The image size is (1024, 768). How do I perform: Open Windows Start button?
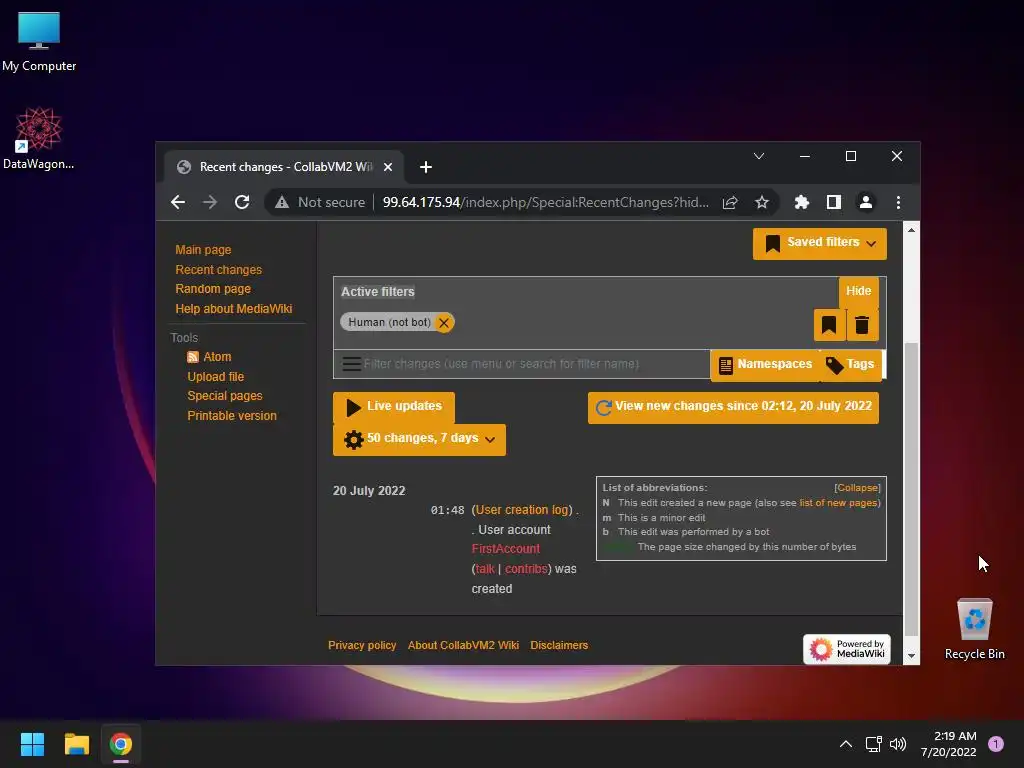point(32,744)
